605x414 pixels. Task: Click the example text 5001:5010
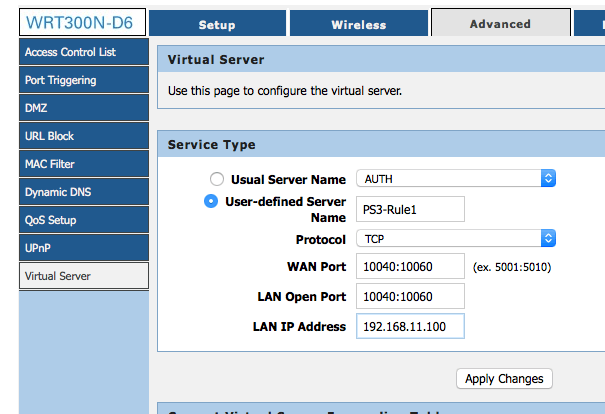click(512, 267)
